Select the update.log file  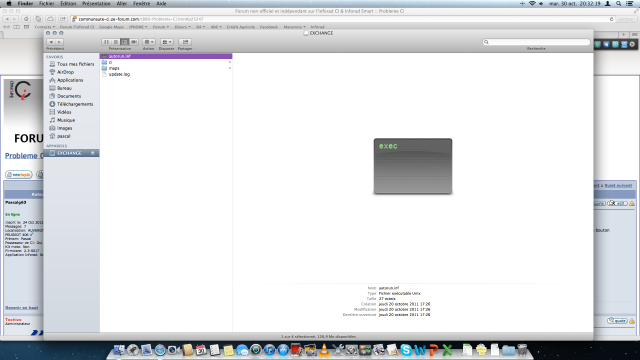(119, 74)
